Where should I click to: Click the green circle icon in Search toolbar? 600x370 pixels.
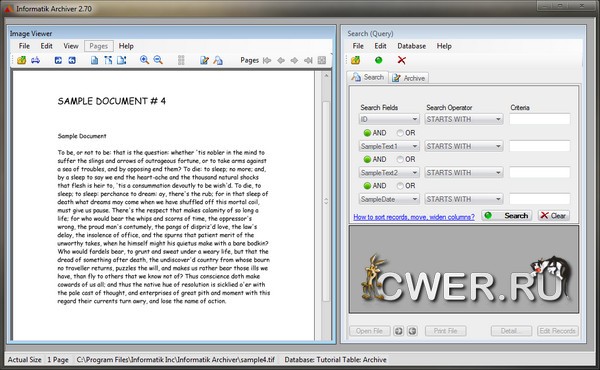tap(378, 60)
